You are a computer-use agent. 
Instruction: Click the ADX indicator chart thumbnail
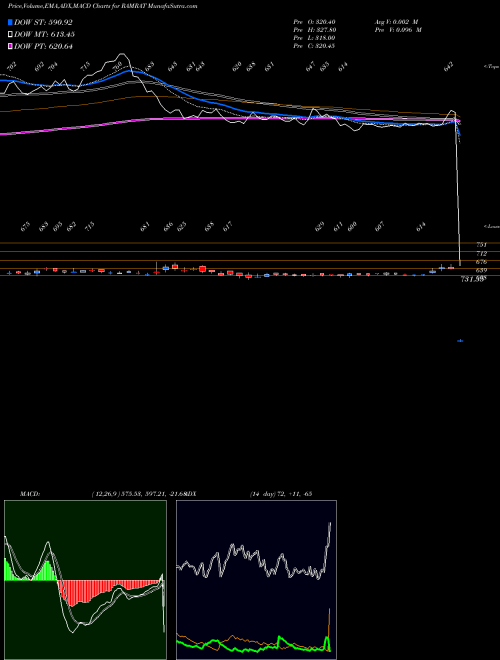pos(256,580)
